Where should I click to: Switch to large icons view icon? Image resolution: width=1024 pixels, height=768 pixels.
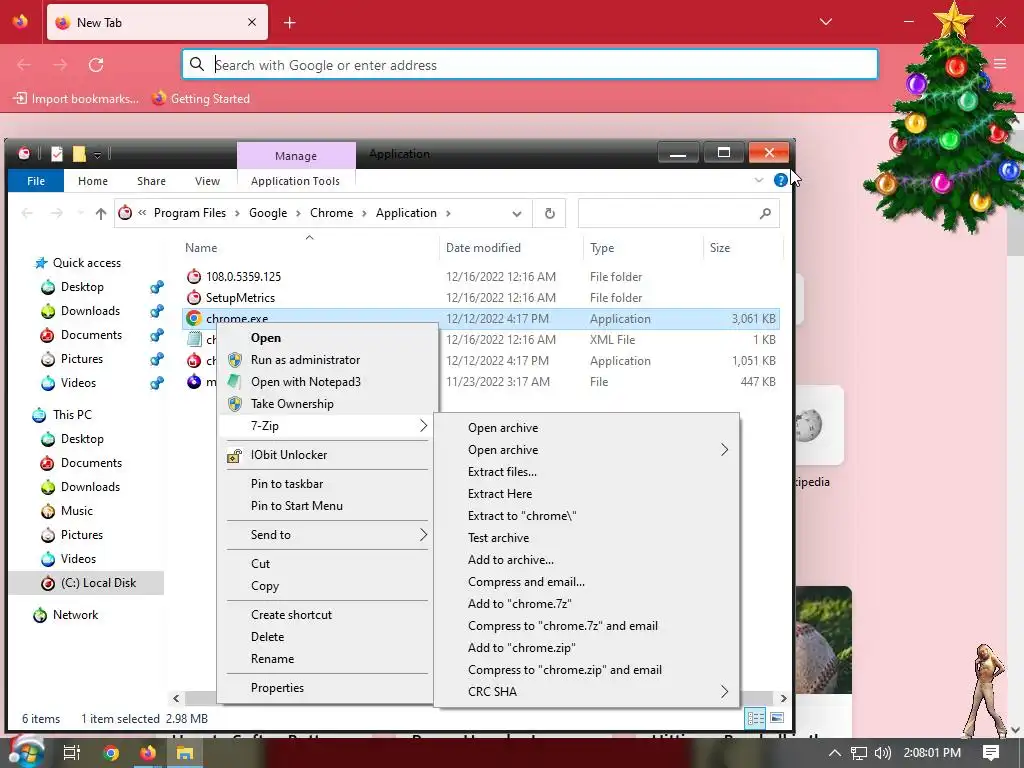pyautogui.click(x=776, y=718)
